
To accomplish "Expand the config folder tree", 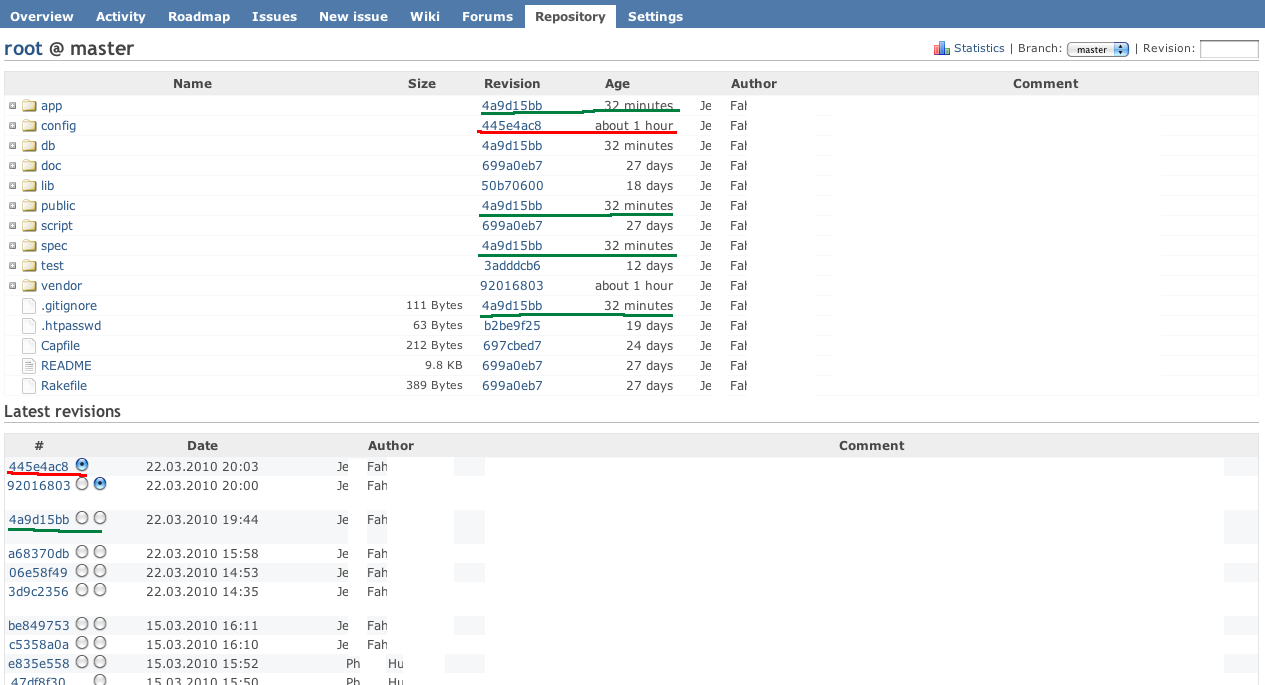I will [13, 126].
